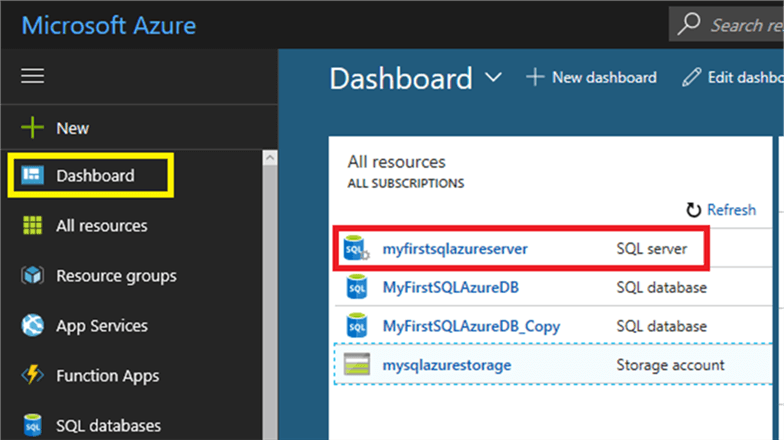Open MyFirstSQLAzureDB_Copy database

coord(471,326)
